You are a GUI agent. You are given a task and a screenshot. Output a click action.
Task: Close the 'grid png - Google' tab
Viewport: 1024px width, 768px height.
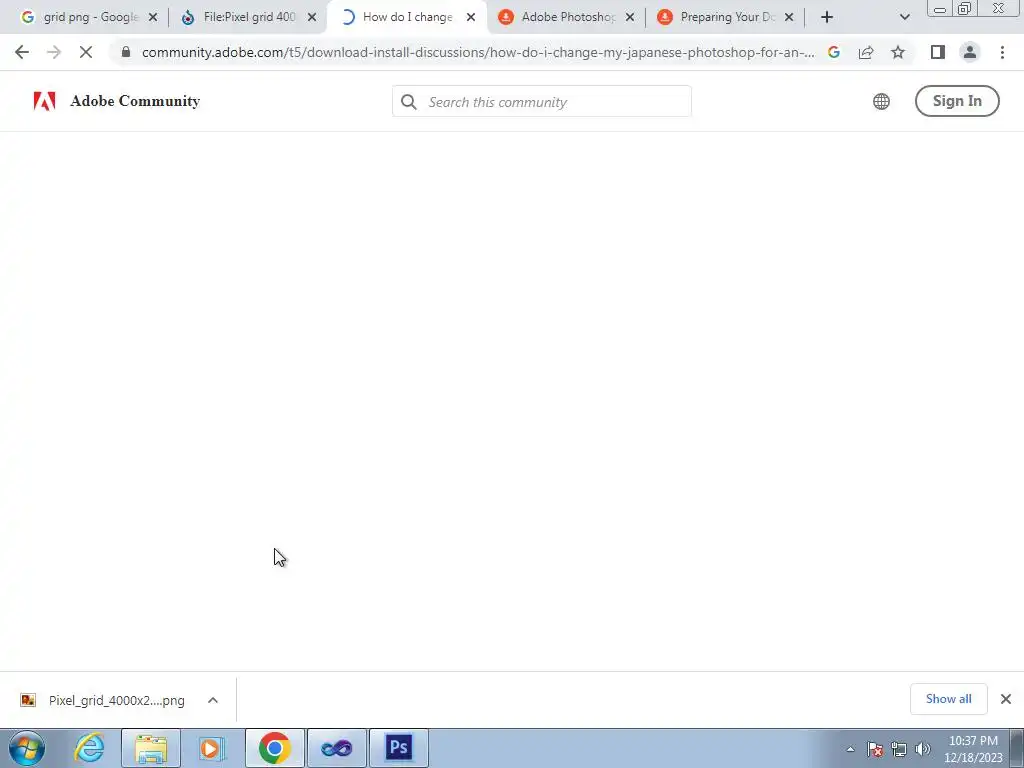[x=153, y=18]
